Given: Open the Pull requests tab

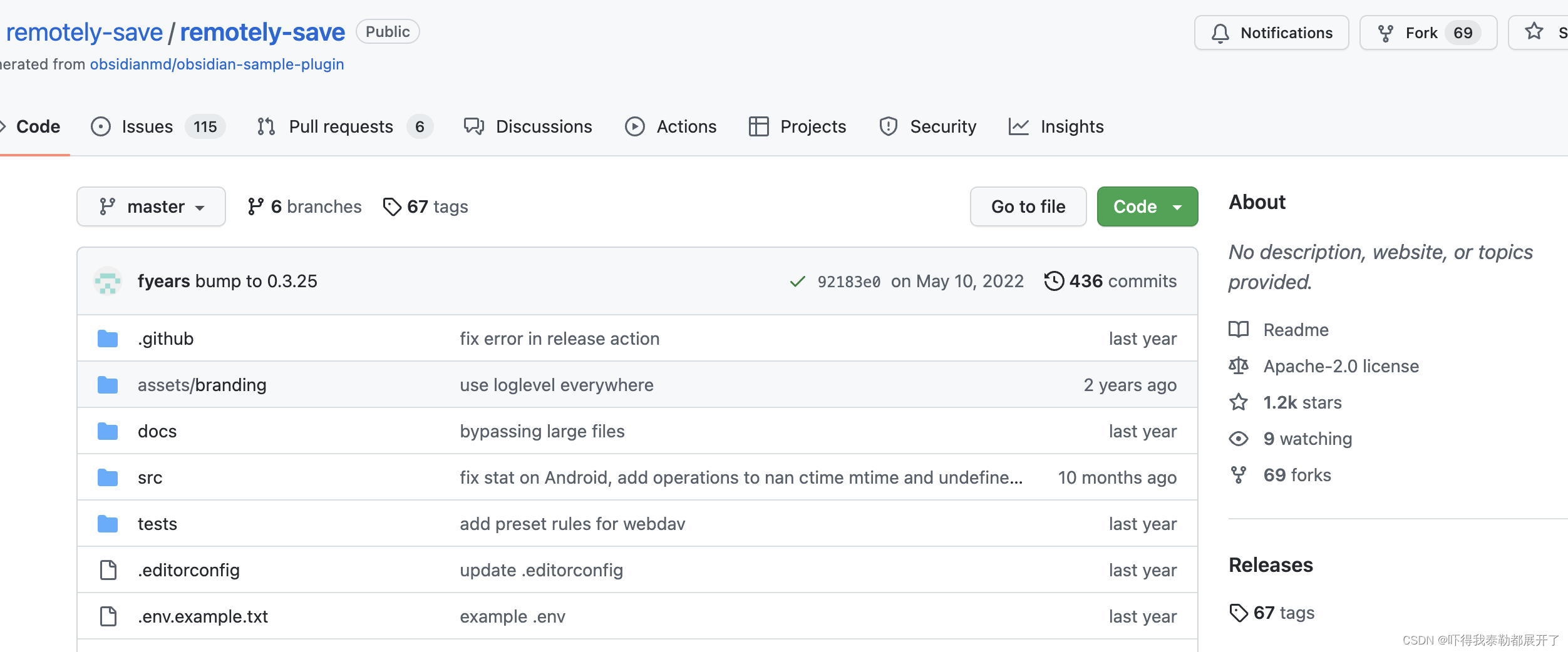Looking at the screenshot, I should click(344, 126).
